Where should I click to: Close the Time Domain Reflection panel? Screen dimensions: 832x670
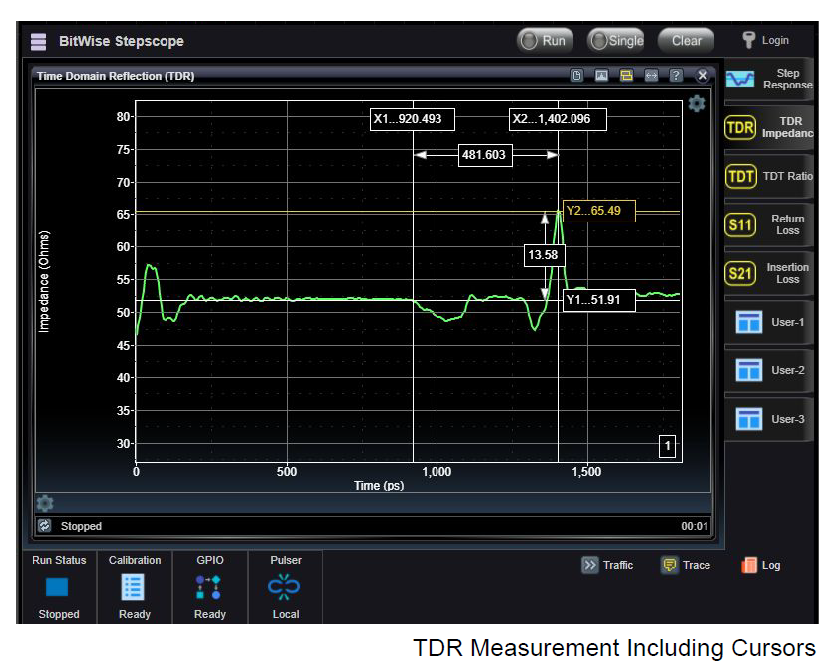pyautogui.click(x=703, y=76)
